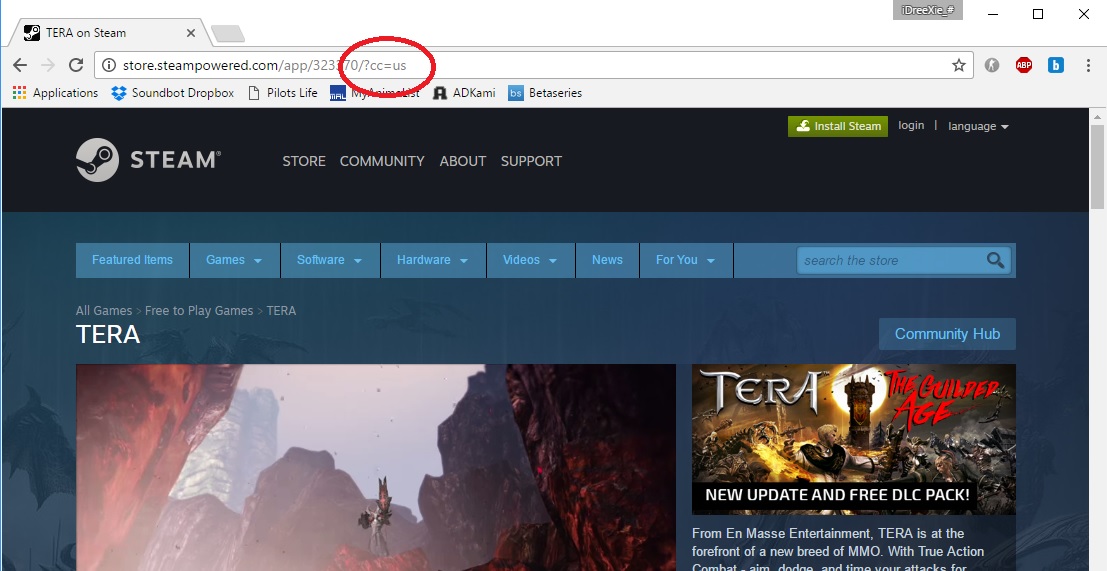Follow the All Games breadcrumb link
The image size is (1107, 571).
(x=104, y=311)
